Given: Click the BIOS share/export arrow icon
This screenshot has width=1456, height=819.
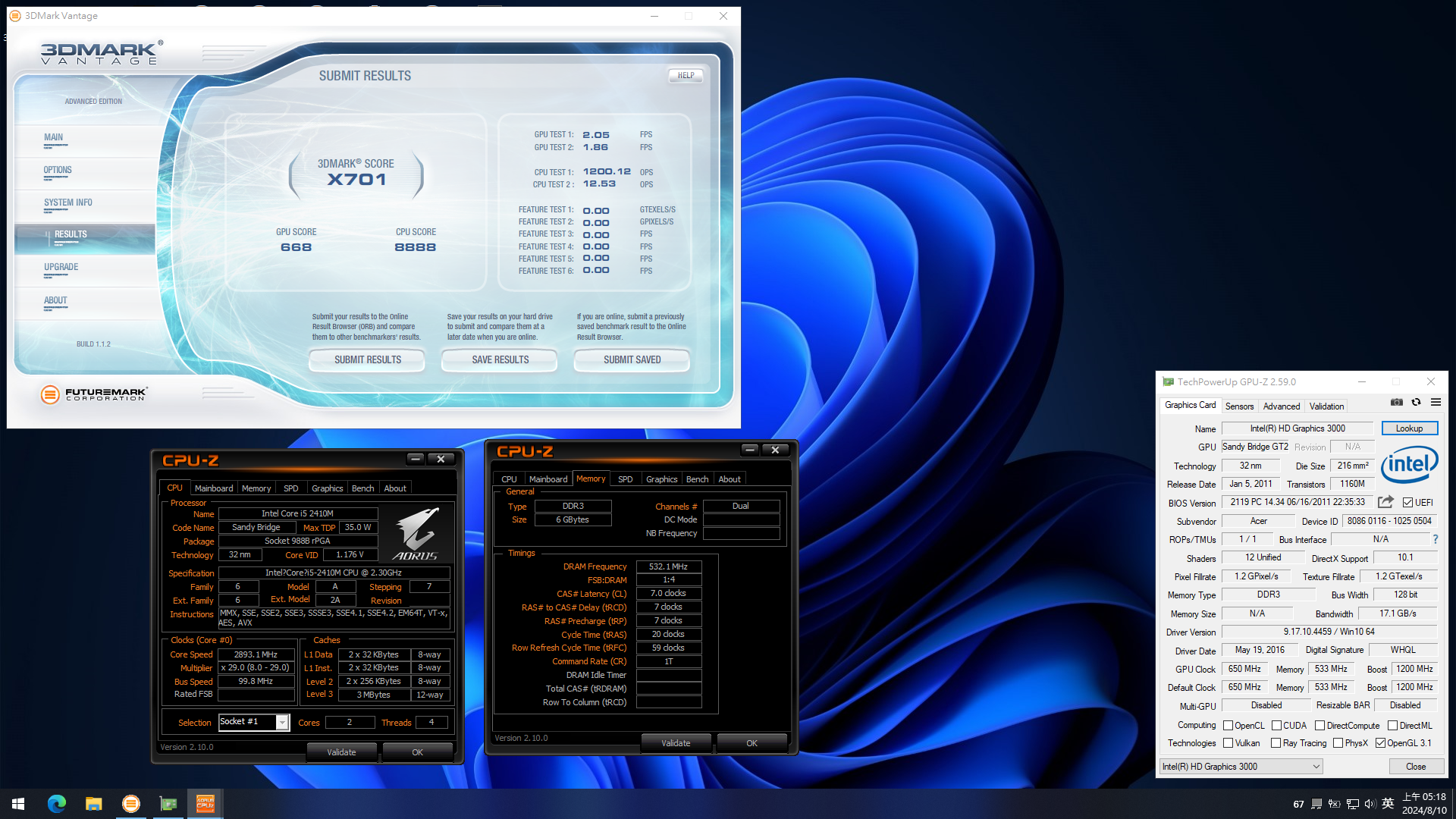Looking at the screenshot, I should [x=1385, y=502].
